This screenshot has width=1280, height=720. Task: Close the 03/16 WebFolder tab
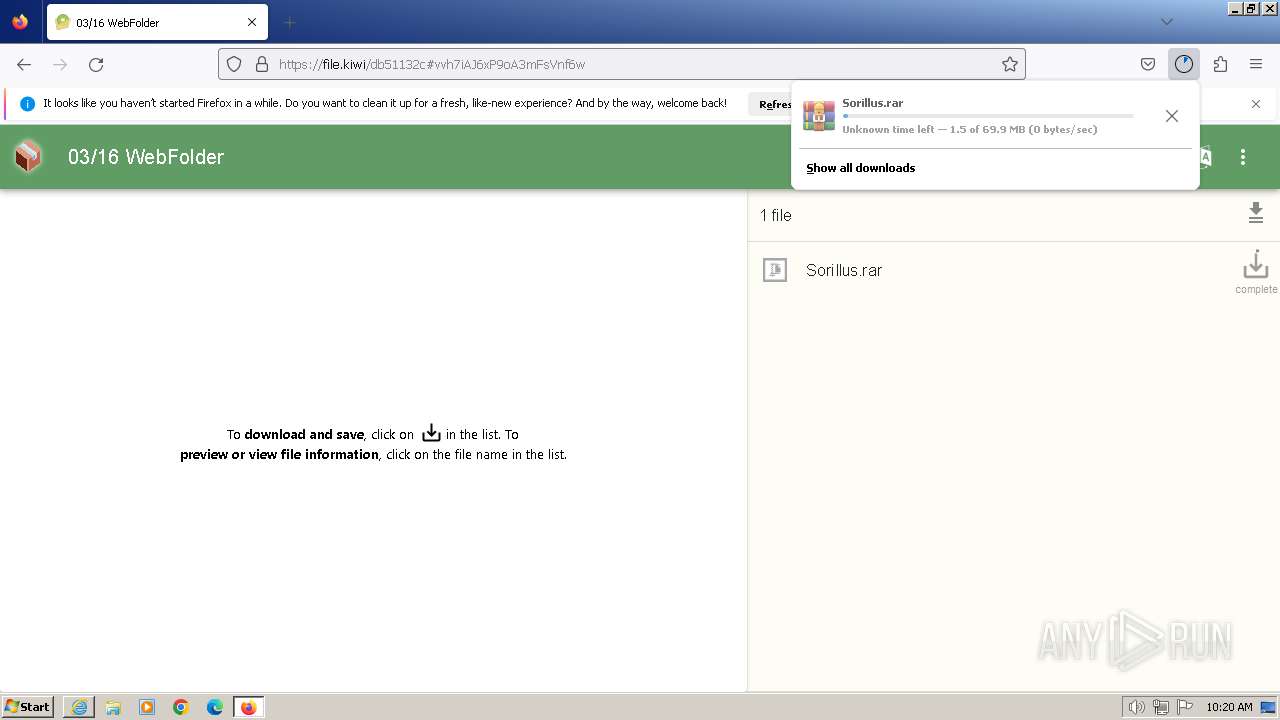pyautogui.click(x=252, y=22)
